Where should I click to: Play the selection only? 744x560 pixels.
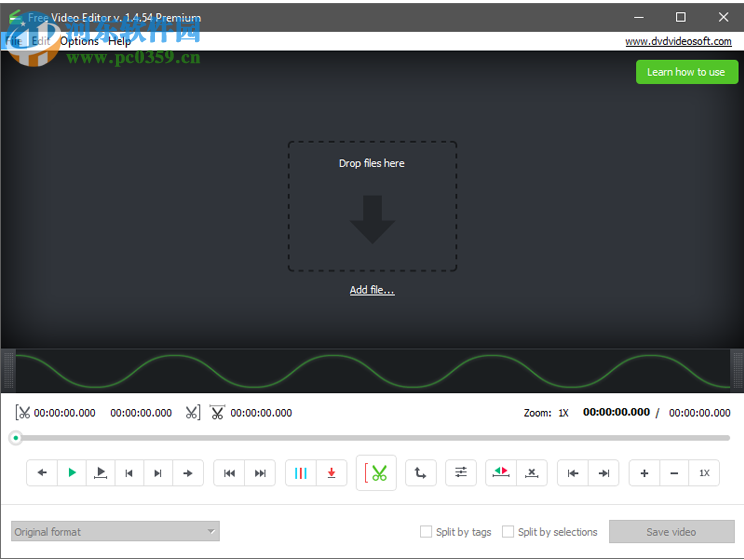click(101, 473)
